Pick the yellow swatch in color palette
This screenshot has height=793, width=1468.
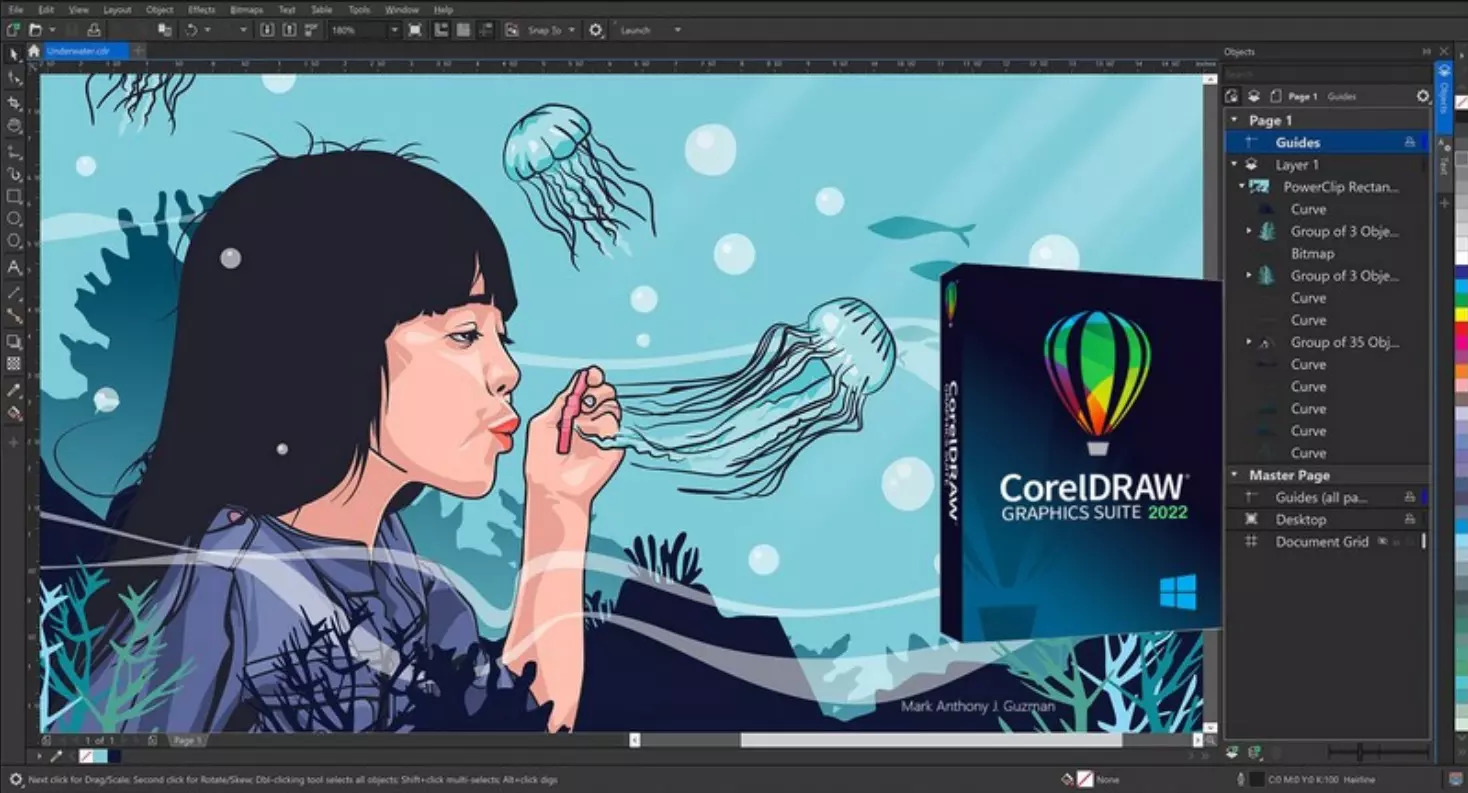[x=1461, y=315]
